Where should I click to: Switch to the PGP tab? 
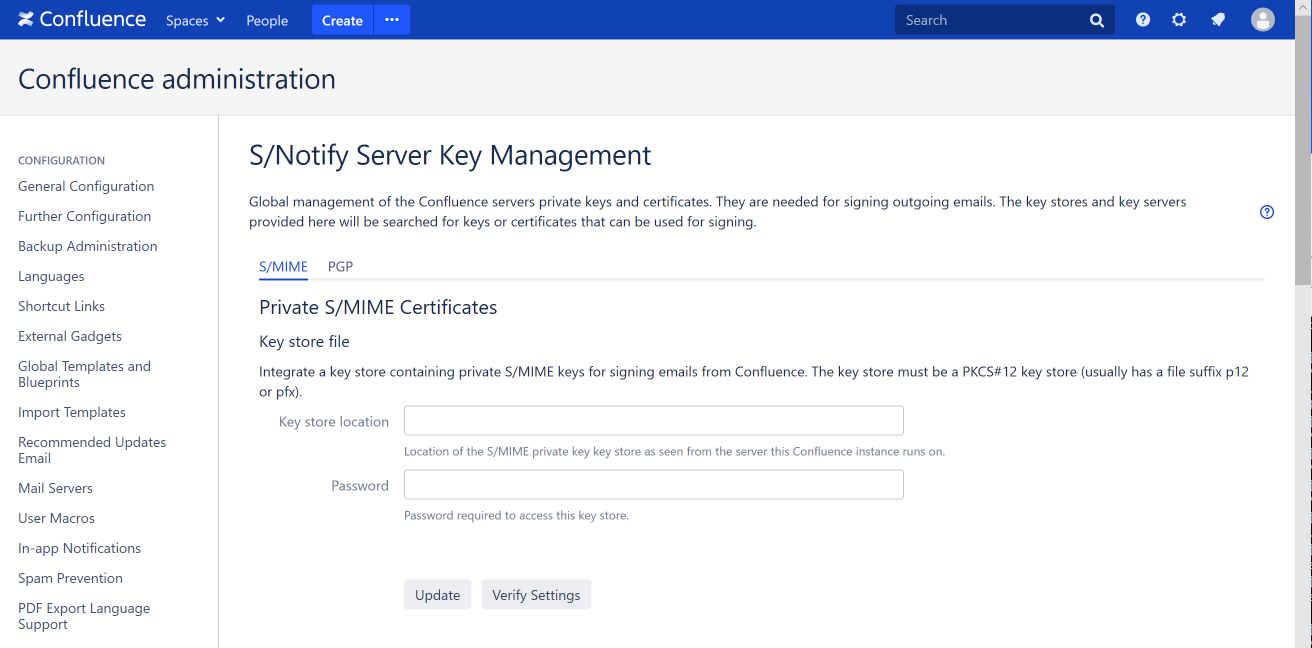(x=340, y=267)
